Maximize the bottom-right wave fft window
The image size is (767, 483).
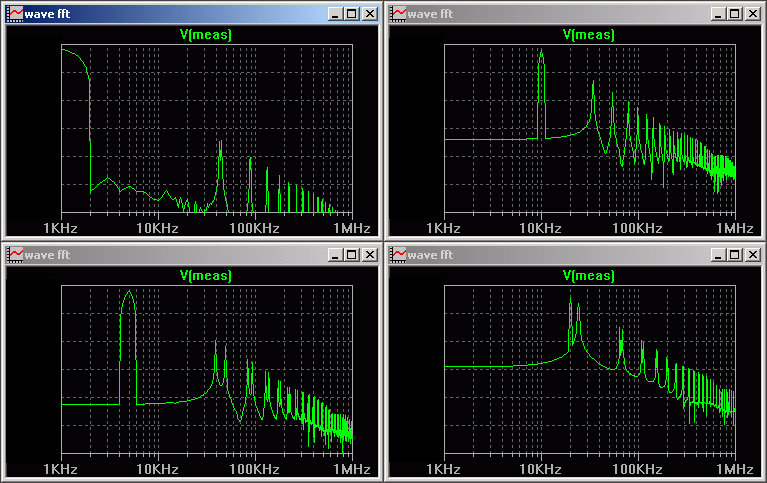tap(735, 254)
